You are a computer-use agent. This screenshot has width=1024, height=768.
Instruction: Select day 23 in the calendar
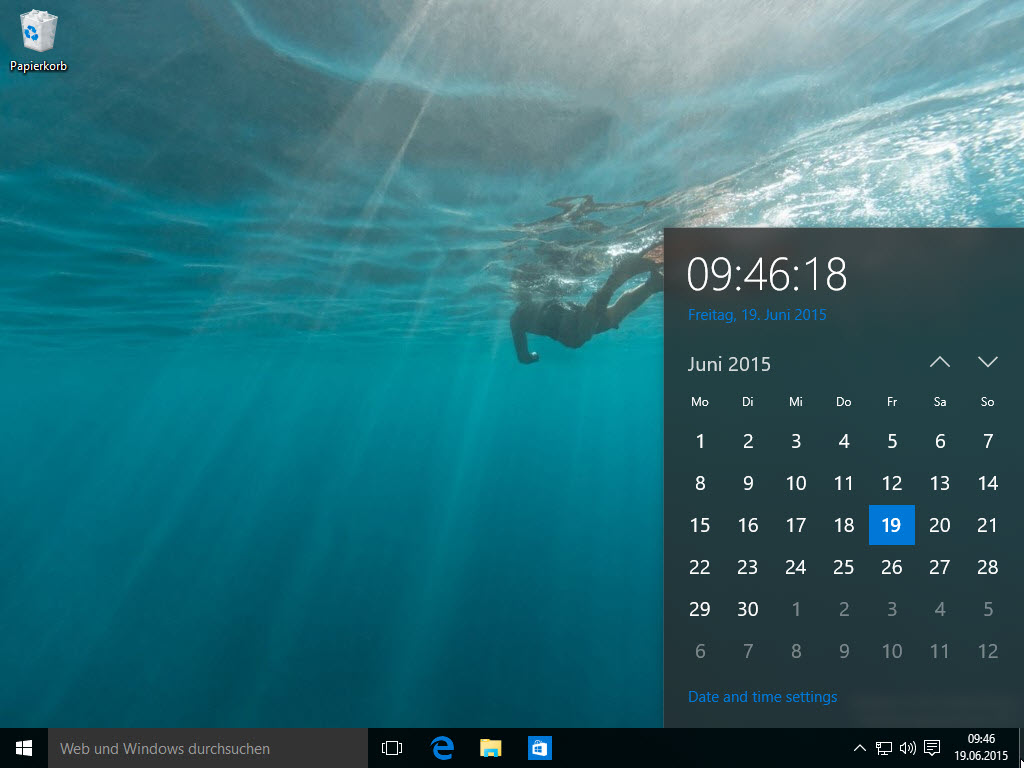pos(748,567)
